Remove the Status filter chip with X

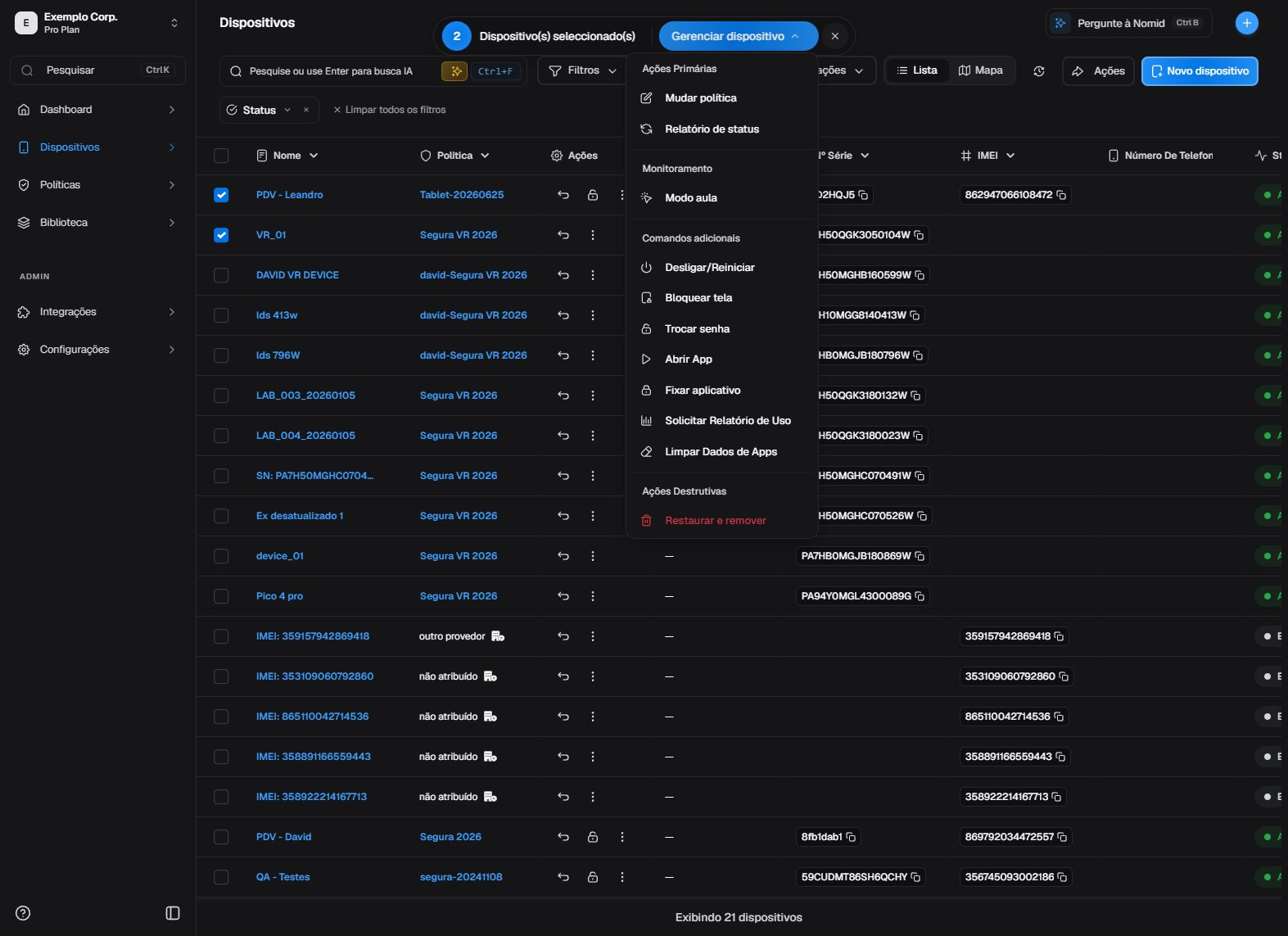[306, 110]
